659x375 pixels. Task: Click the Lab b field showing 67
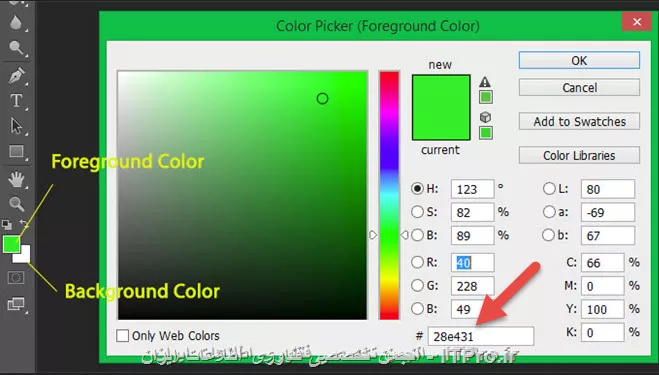tap(608, 235)
